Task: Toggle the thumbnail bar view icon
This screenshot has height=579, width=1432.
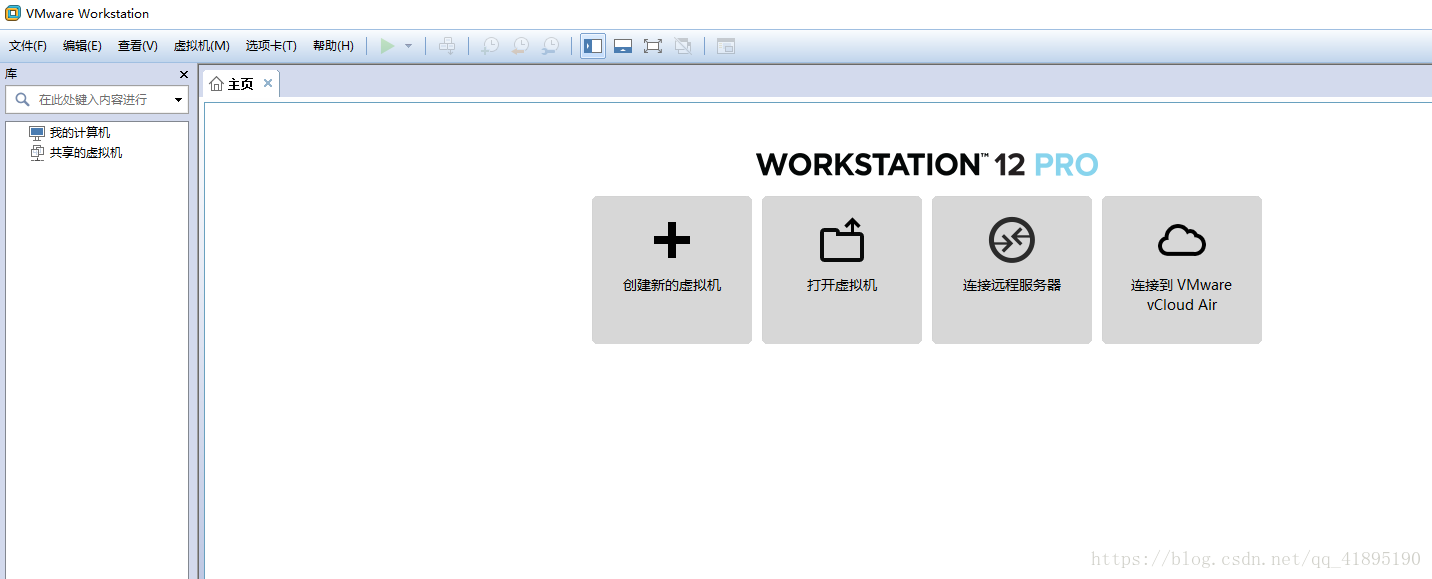Action: 623,46
